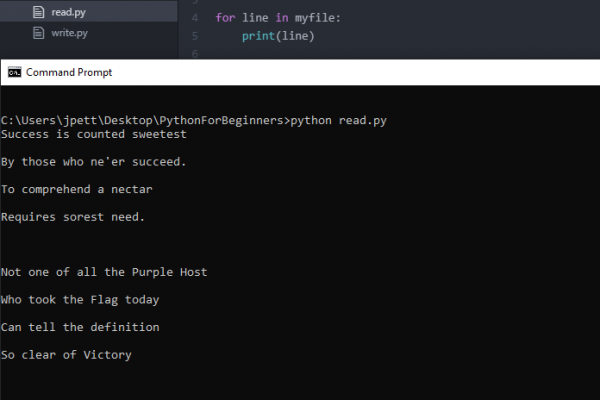Click the 'python read.py' command text
Image resolution: width=600 pixels, height=400 pixels.
point(339,121)
